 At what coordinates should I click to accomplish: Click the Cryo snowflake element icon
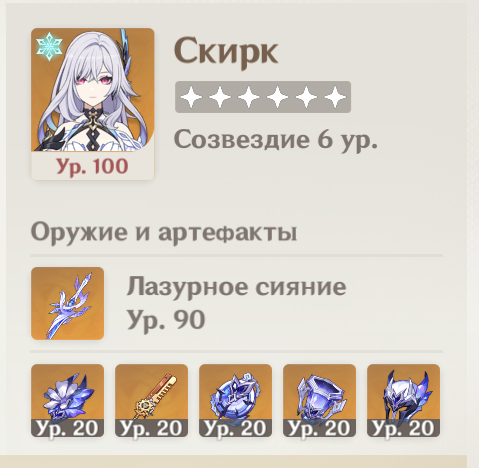click(x=49, y=46)
